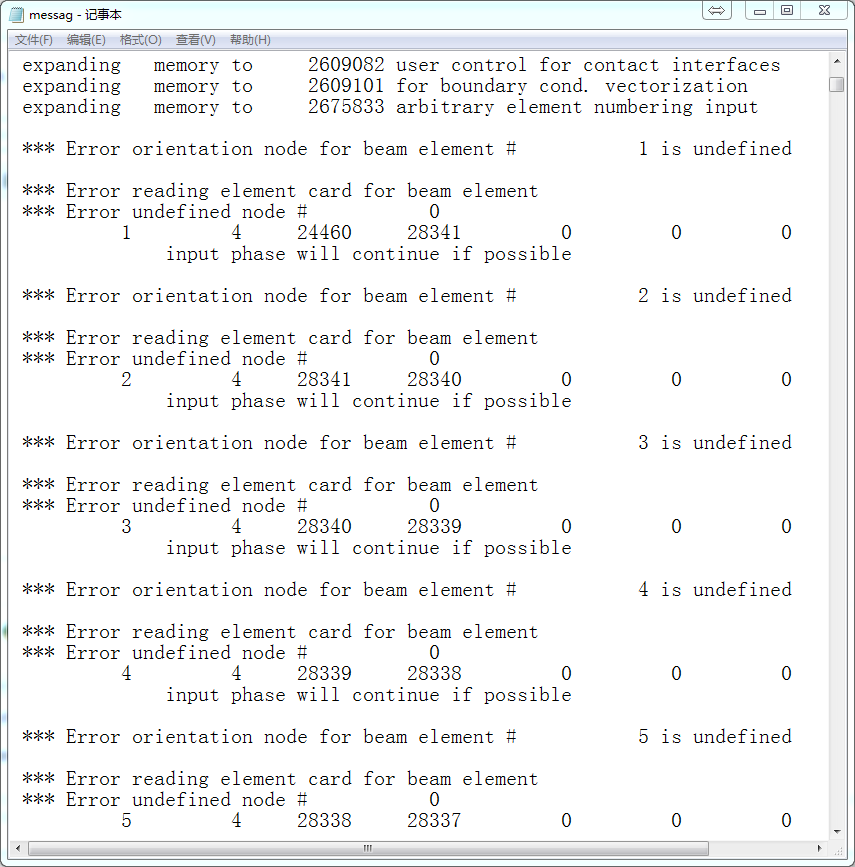Close the messag Notepad window
Viewport: 855px width, 867px height.
click(x=824, y=10)
